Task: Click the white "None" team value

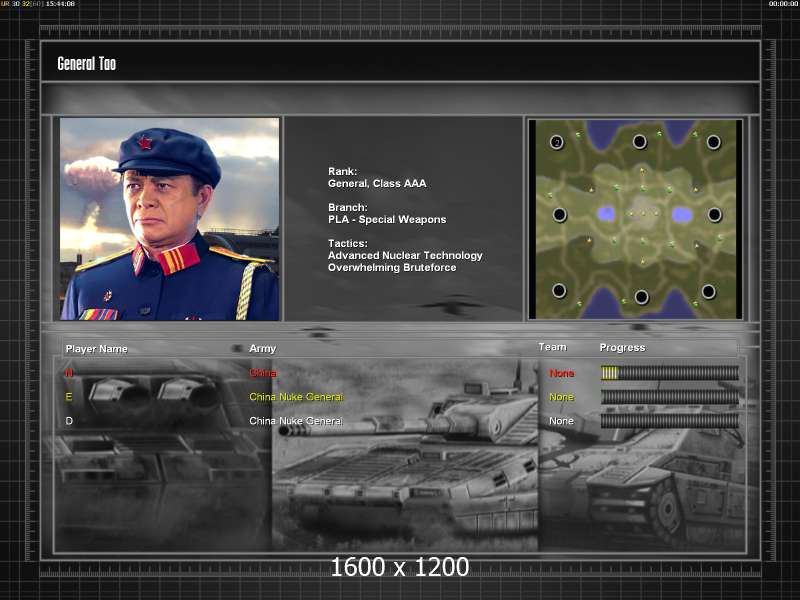Action: 561,421
